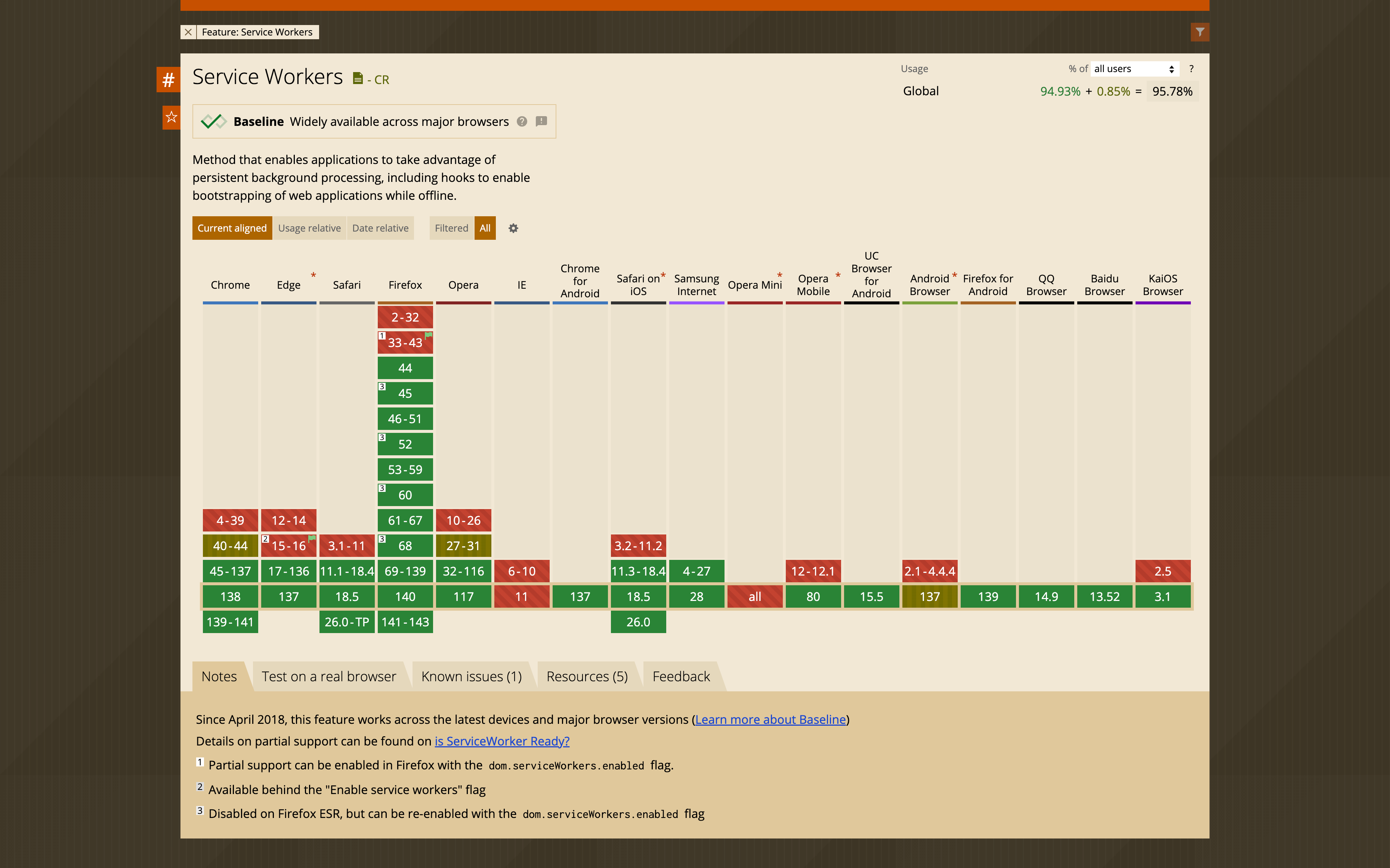Viewport: 1390px width, 868px height.
Task: Click KaiOS Browser 2.5 cell
Action: tap(1163, 571)
